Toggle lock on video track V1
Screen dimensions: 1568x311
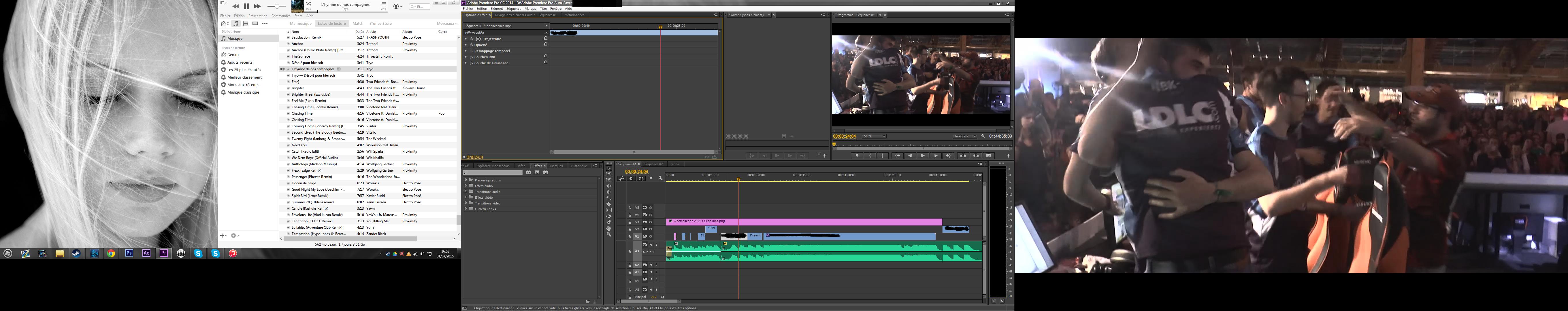tap(630, 236)
